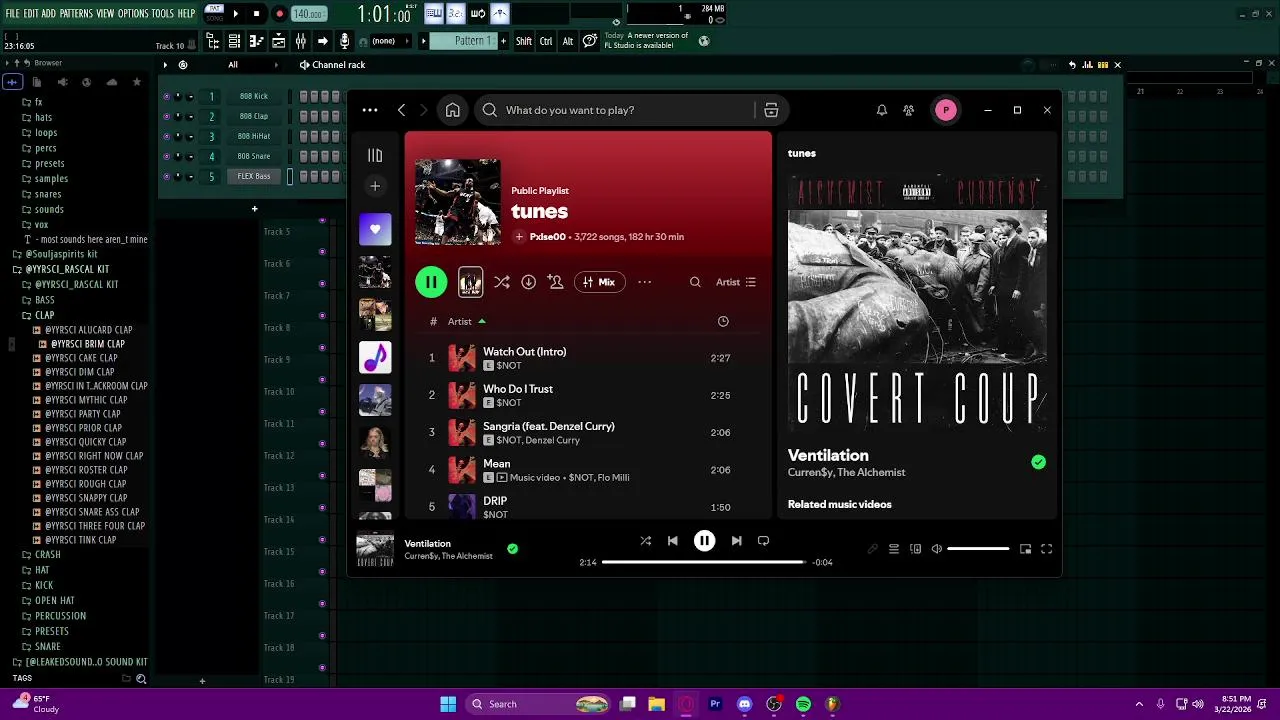Click the Spotify Home icon

(453, 110)
